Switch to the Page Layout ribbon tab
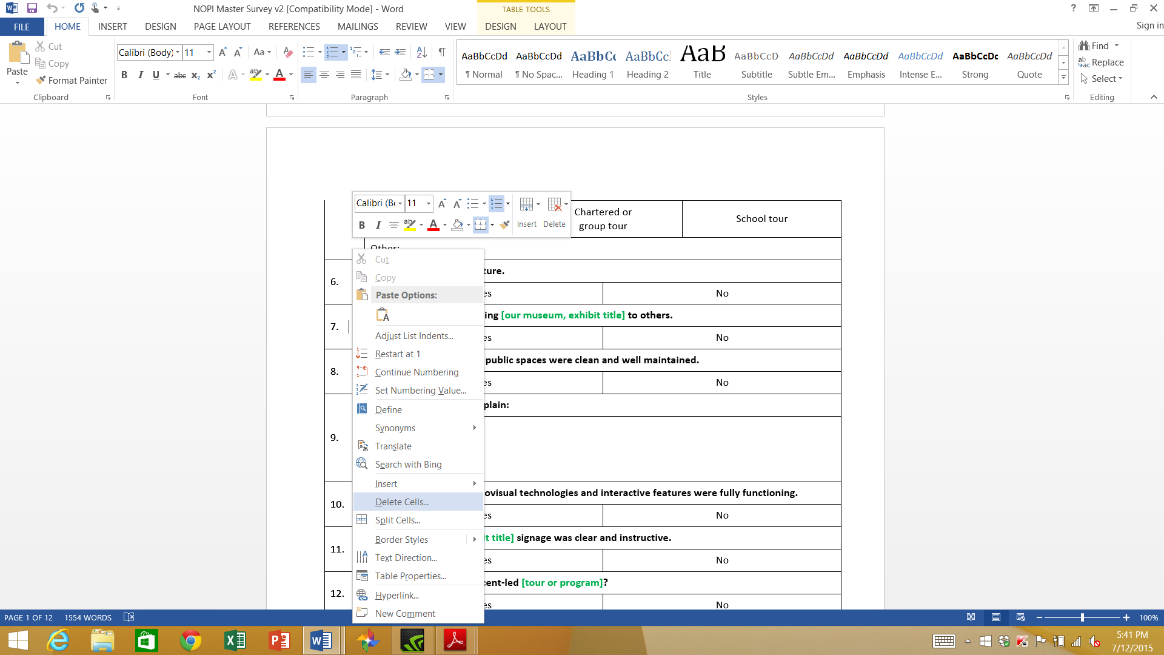 tap(222, 27)
